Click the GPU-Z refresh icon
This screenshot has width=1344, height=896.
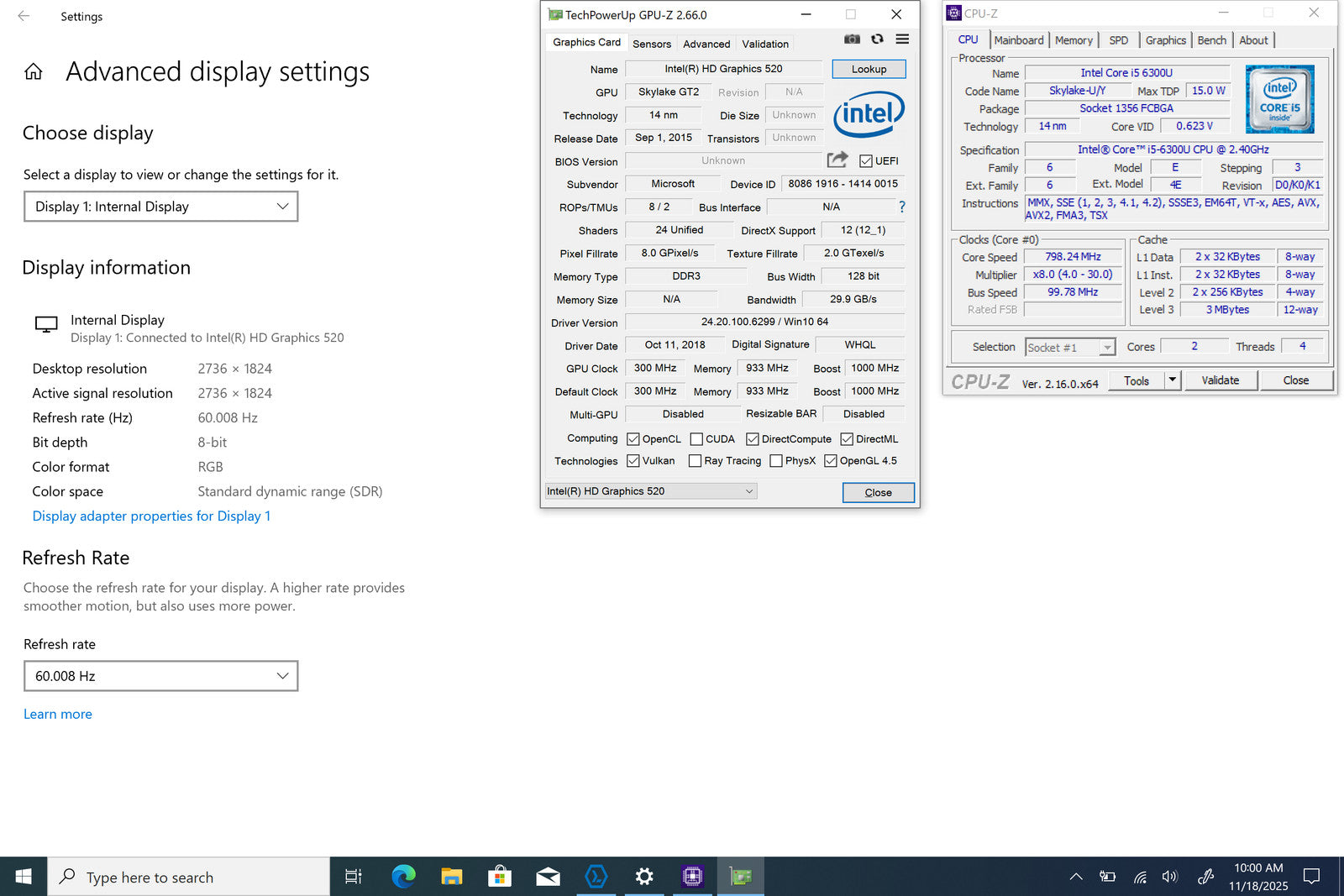(877, 39)
